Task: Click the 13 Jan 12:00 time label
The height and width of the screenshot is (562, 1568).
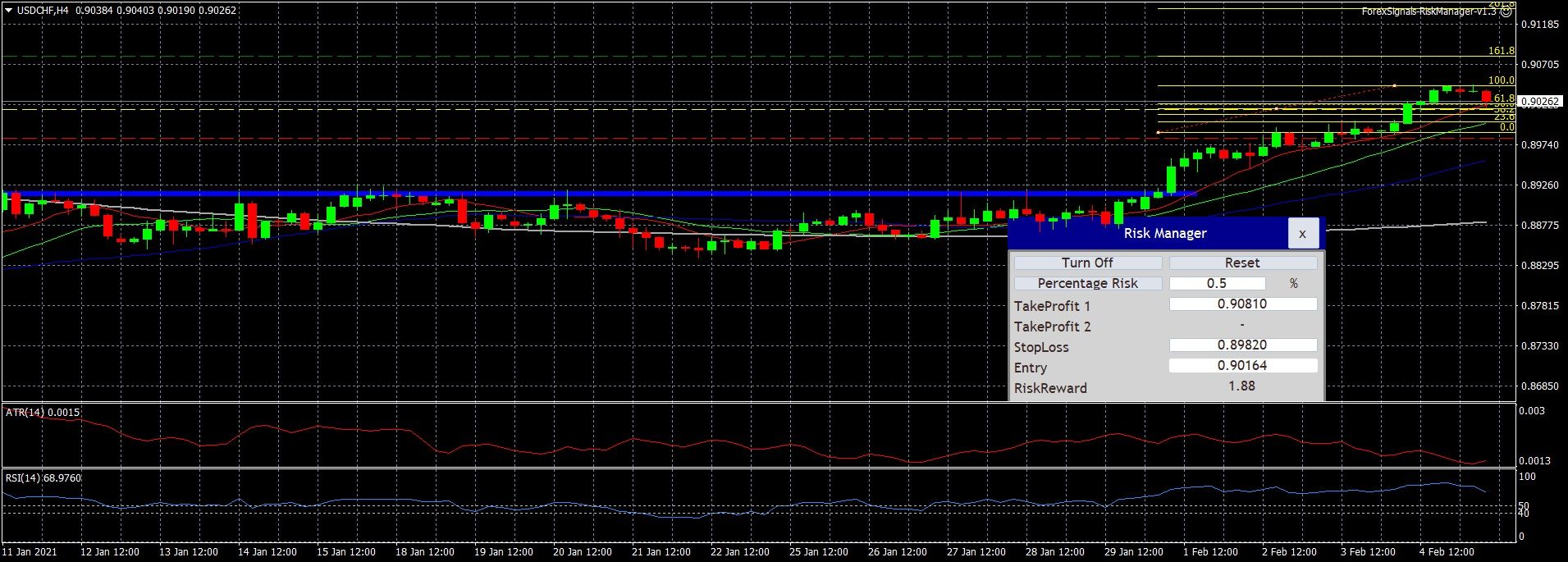Action: pyautogui.click(x=189, y=552)
